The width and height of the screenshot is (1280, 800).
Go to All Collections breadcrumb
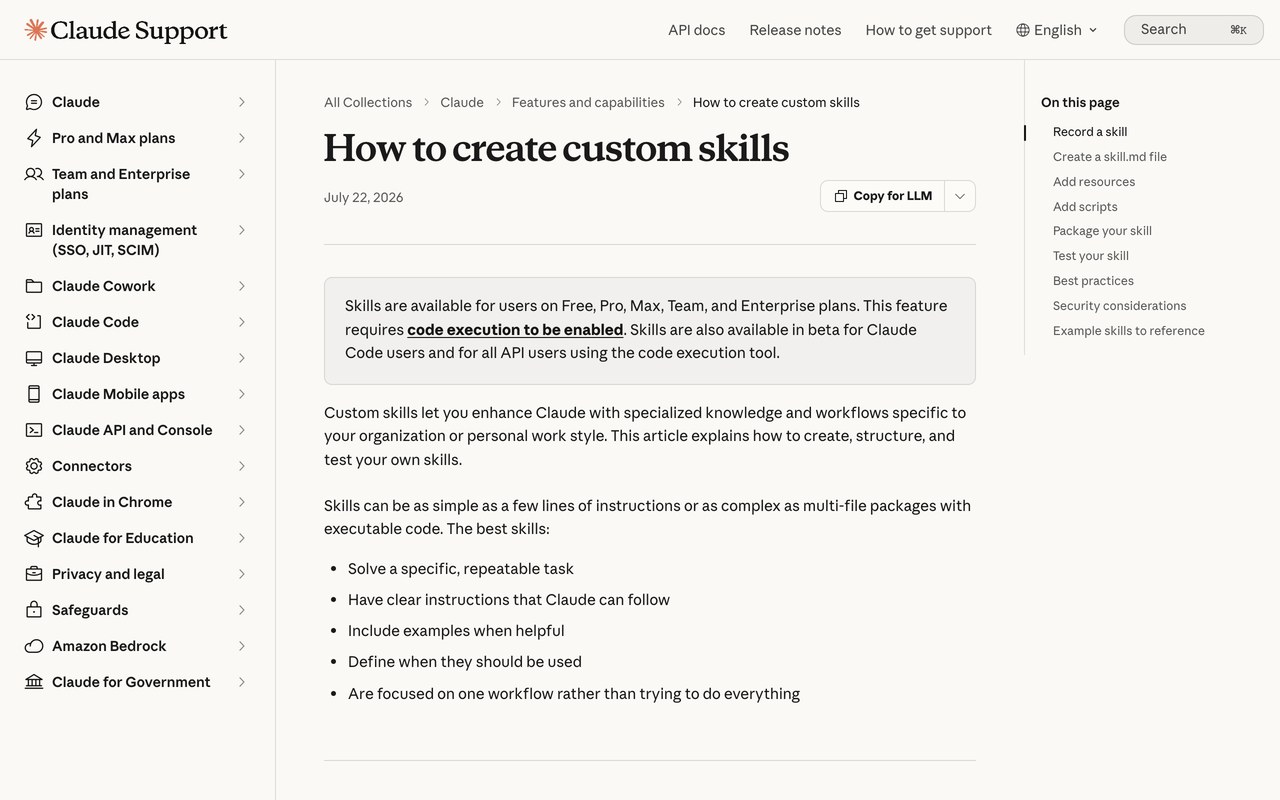[x=368, y=102]
